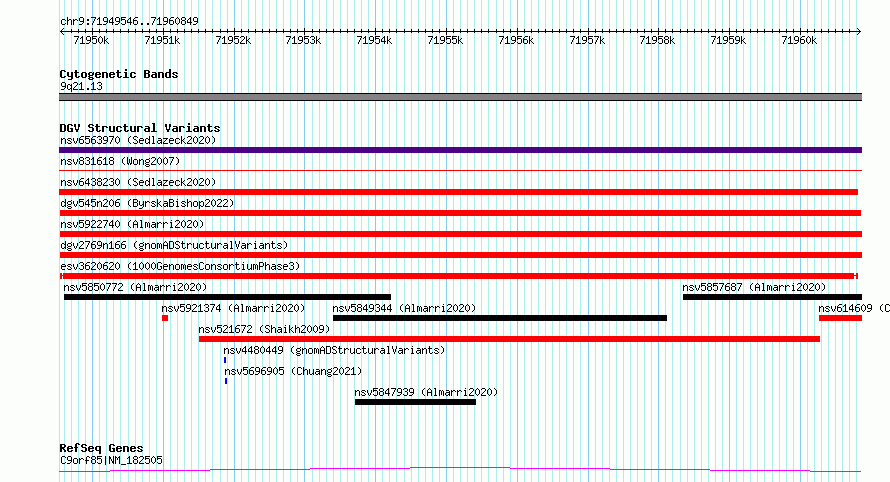
Task: Click the 71955k ruler tick label
Action: pyautogui.click(x=445, y=40)
